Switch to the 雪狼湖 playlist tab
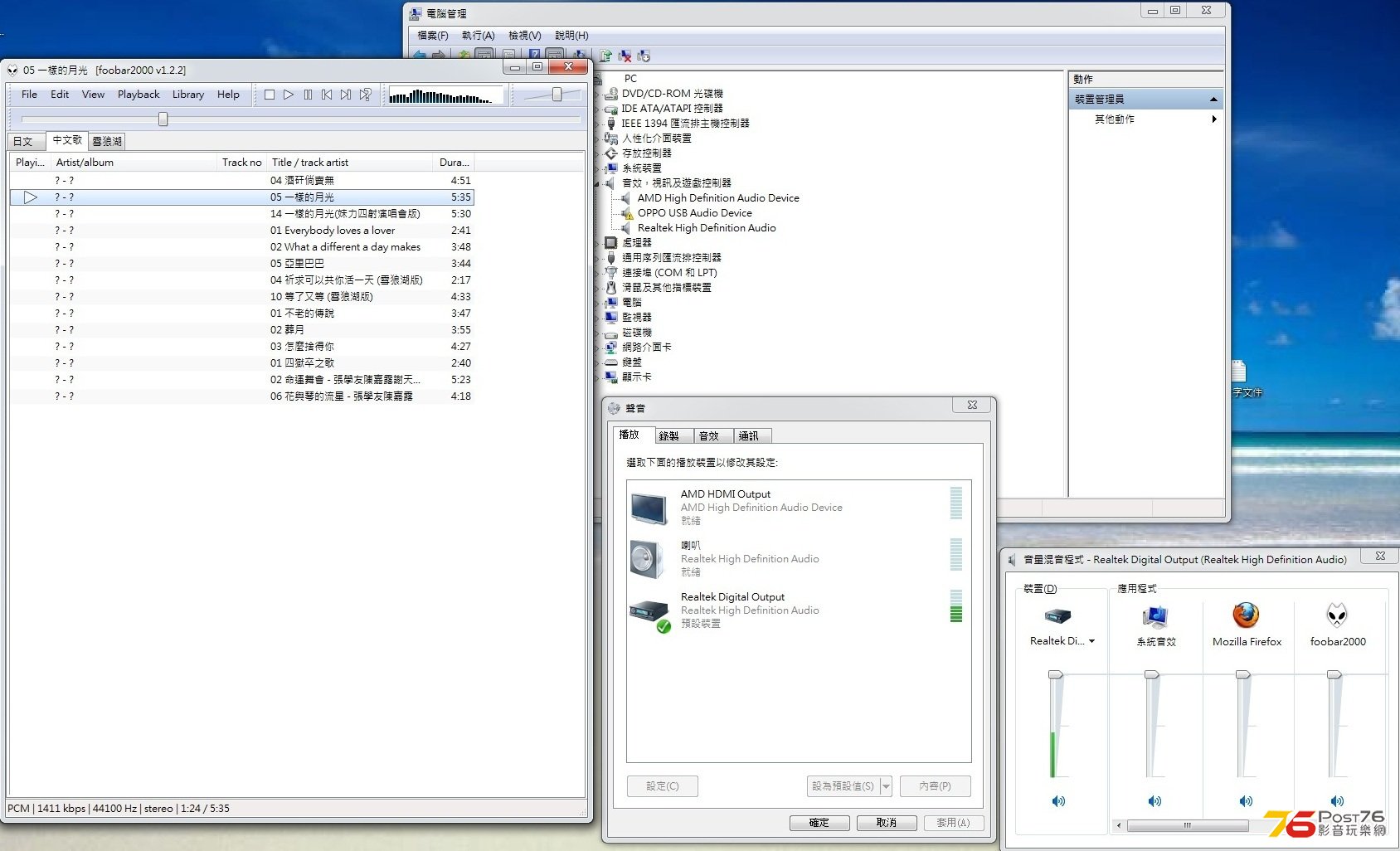The height and width of the screenshot is (851, 1400). (x=107, y=142)
